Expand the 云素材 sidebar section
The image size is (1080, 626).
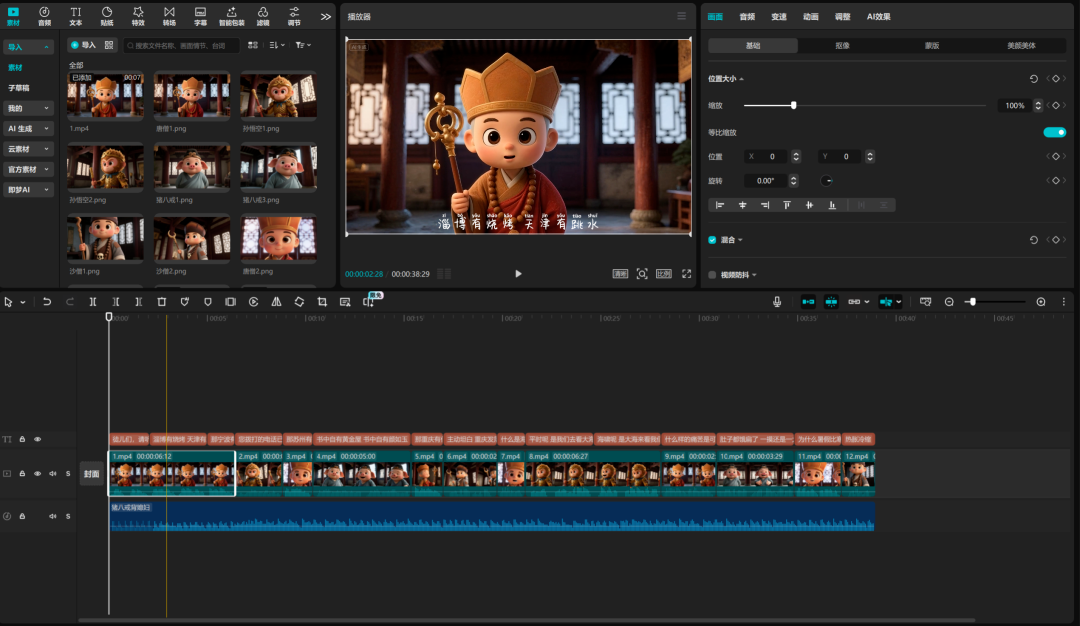click(28, 149)
